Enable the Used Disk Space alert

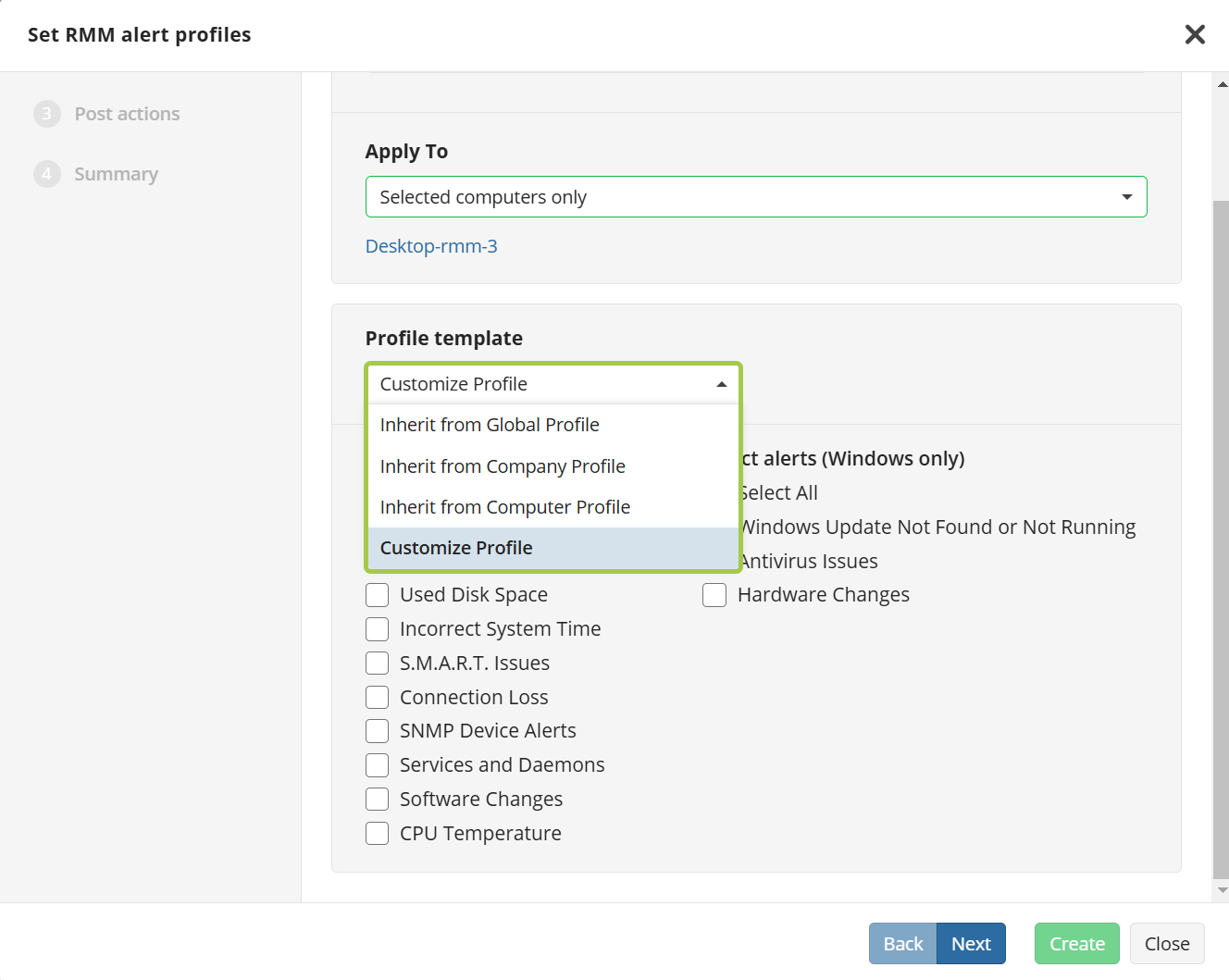pos(378,595)
